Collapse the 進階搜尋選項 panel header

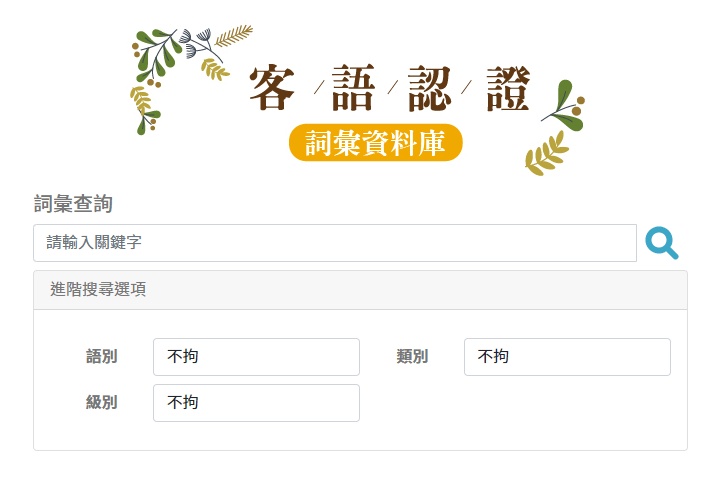(360, 290)
